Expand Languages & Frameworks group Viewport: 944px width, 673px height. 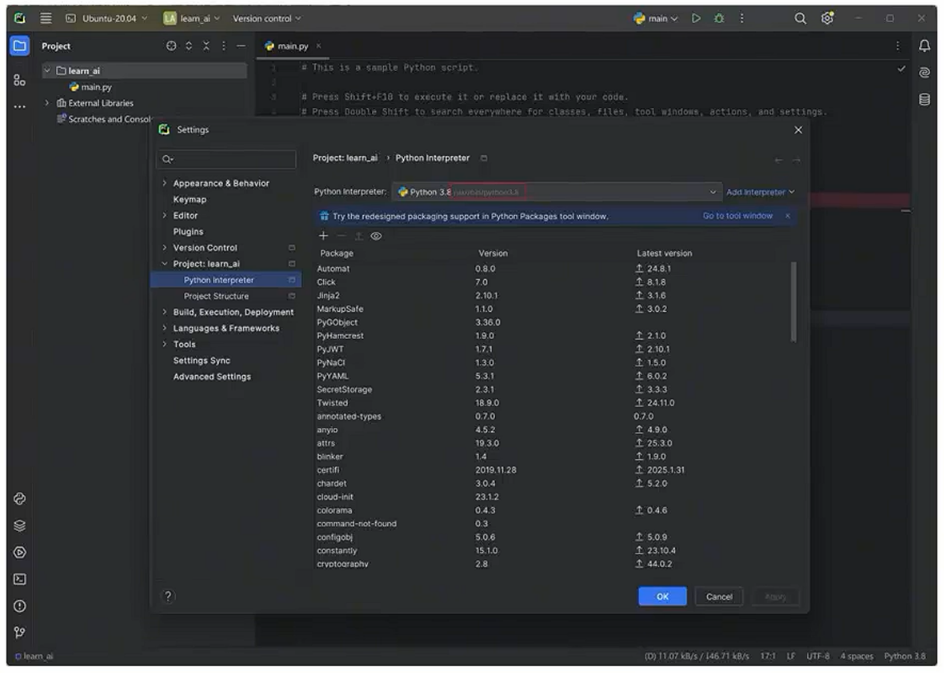164,328
